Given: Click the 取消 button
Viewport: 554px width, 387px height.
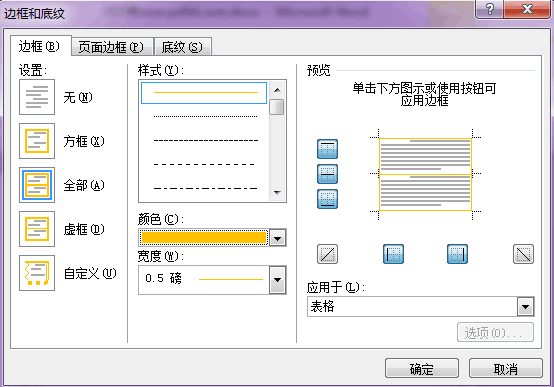Looking at the screenshot, I should coord(506,368).
